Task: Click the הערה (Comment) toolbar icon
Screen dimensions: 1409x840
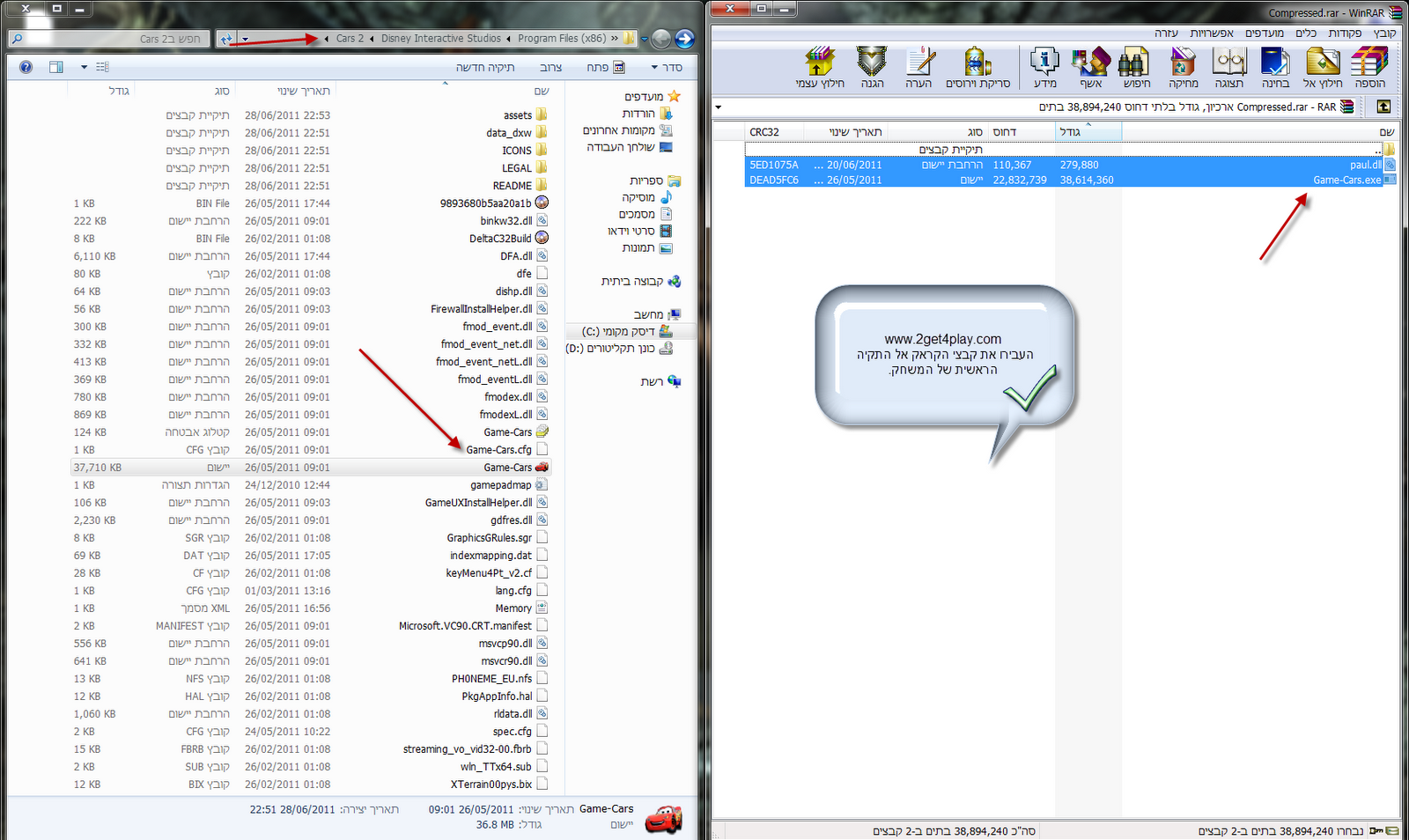Action: 918,67
